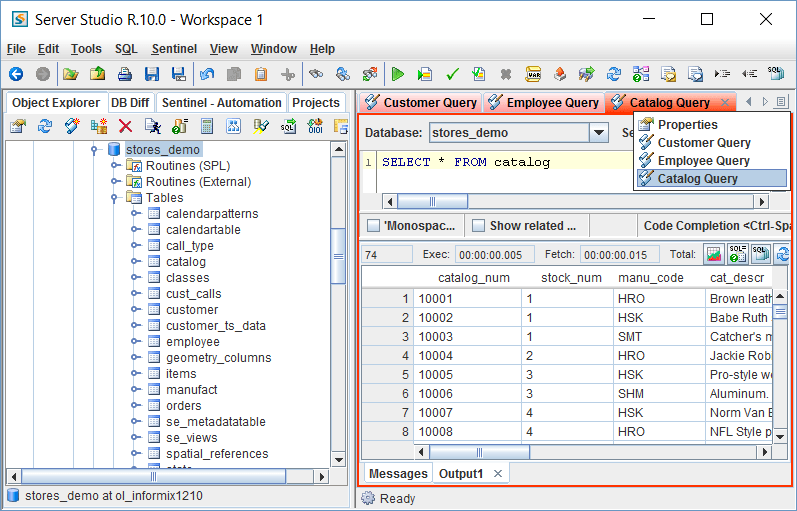Screen dimensions: 797x511
Task: Select the orders table in tree
Action: [x=184, y=406]
